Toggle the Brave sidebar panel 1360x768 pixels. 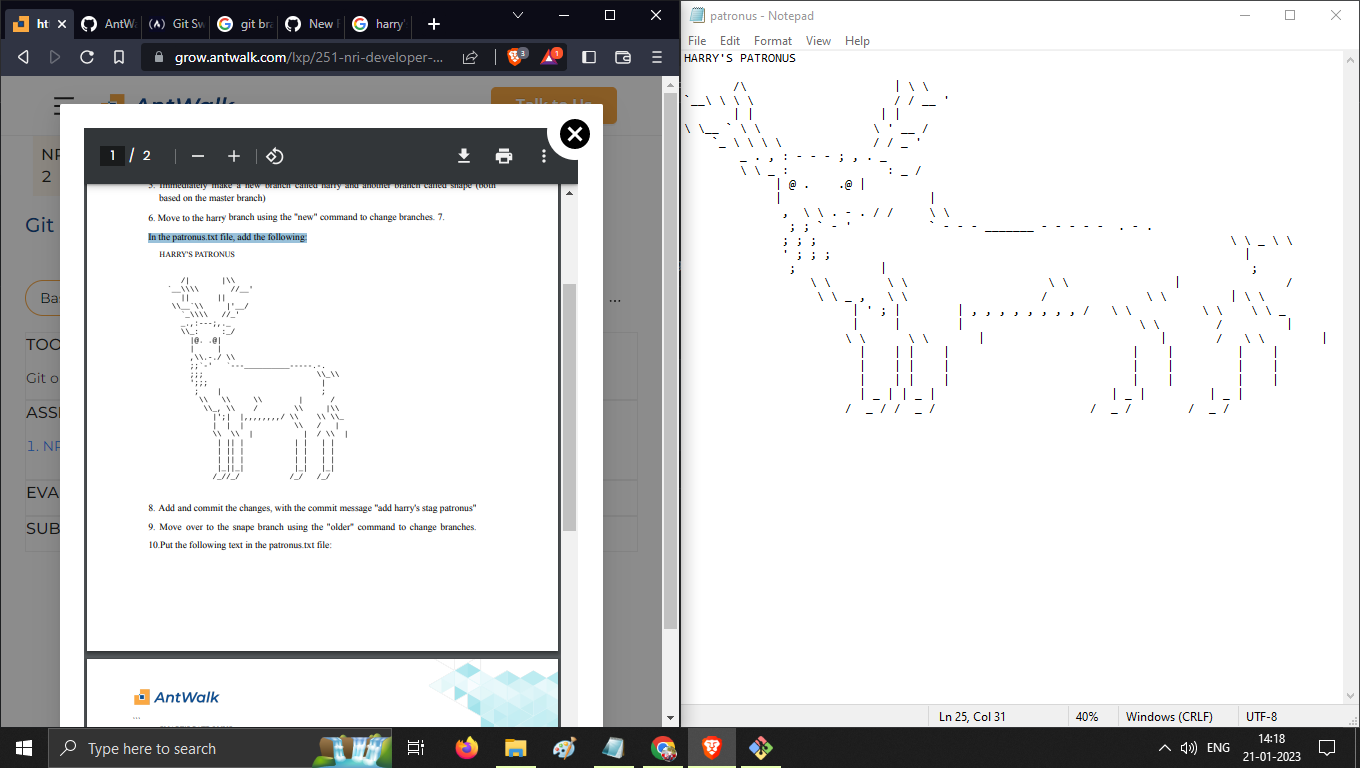tap(588, 57)
